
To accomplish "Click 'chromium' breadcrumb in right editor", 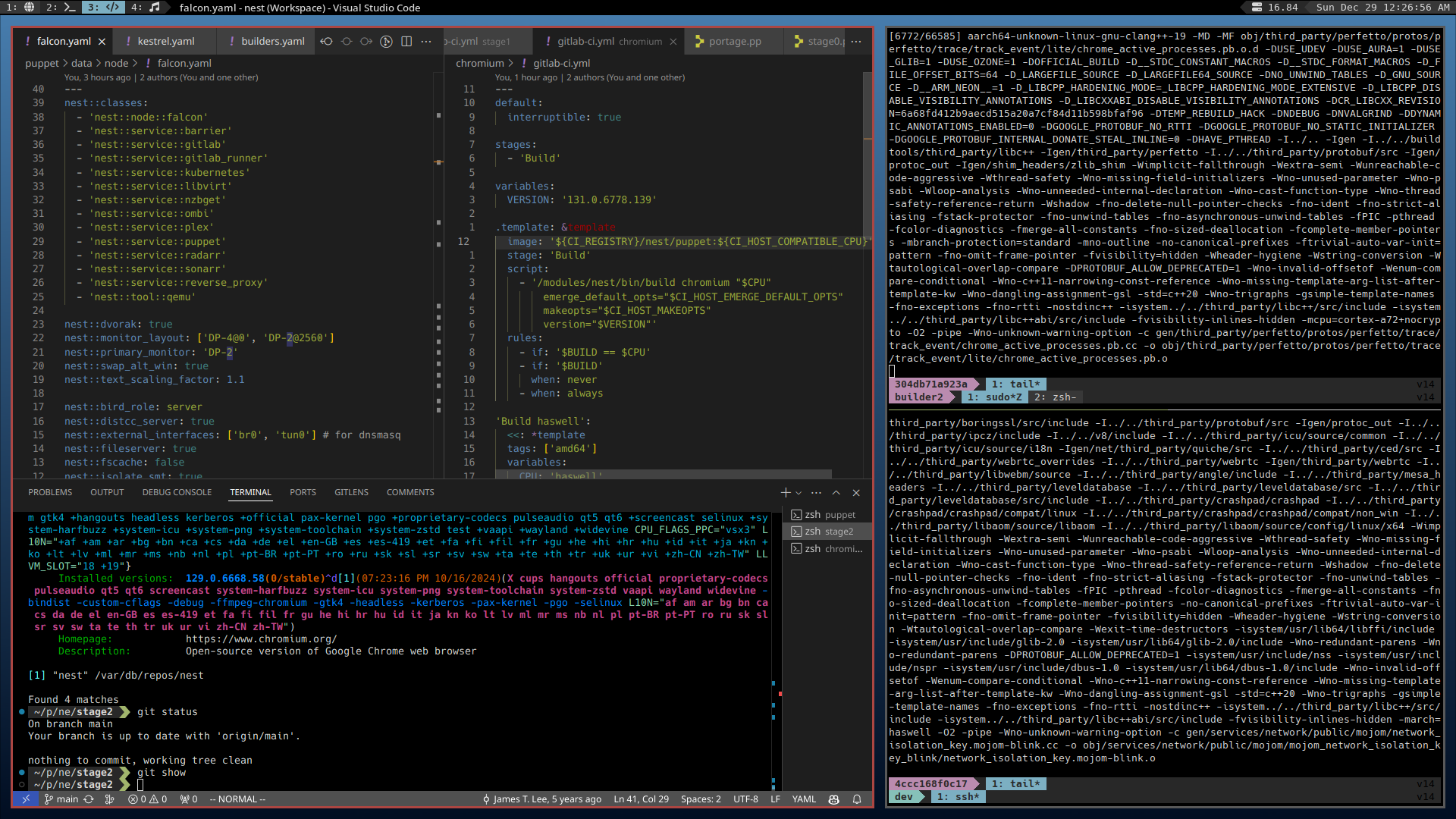I will coord(479,64).
